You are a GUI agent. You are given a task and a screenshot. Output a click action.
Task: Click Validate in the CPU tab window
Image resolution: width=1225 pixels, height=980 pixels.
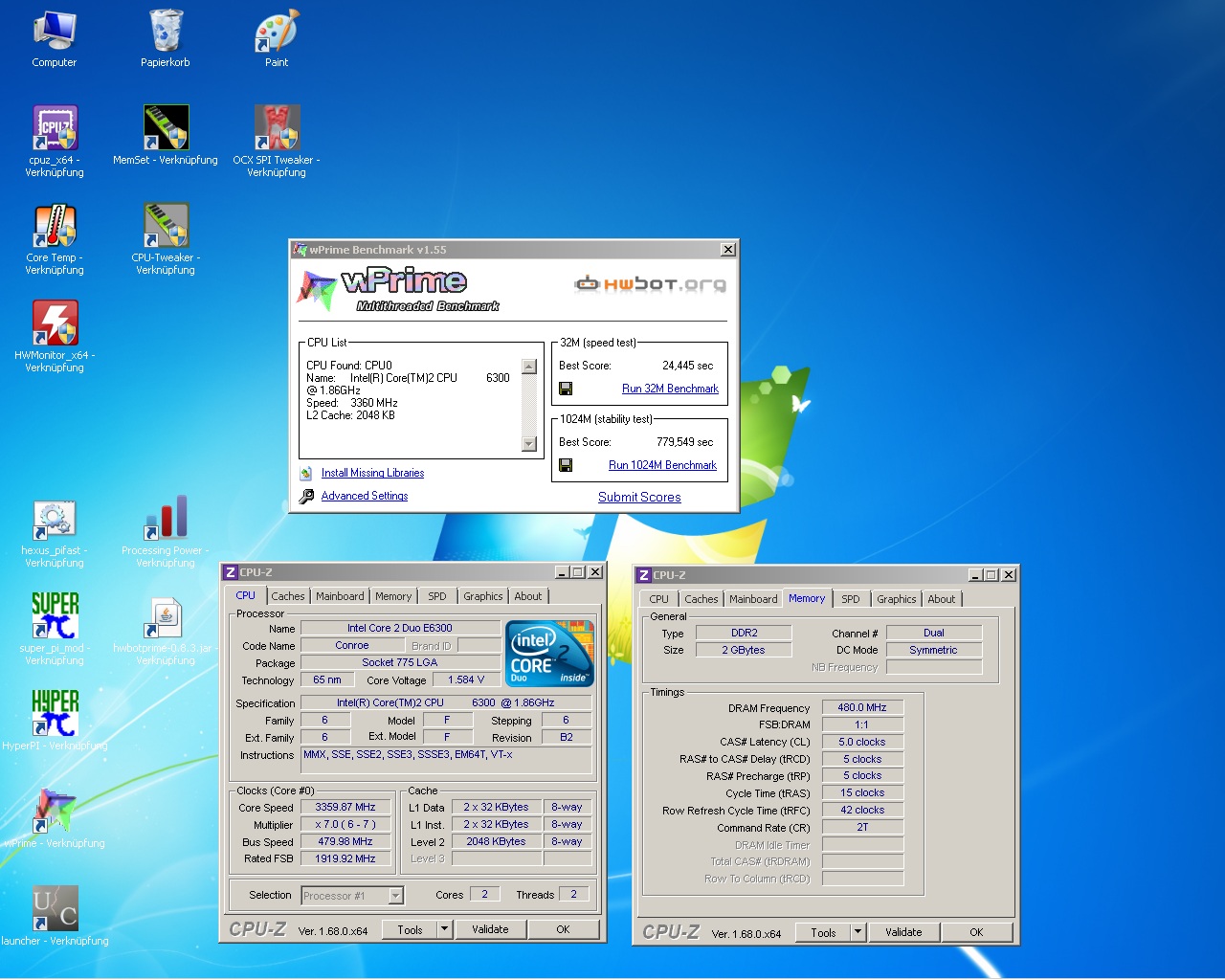point(490,929)
